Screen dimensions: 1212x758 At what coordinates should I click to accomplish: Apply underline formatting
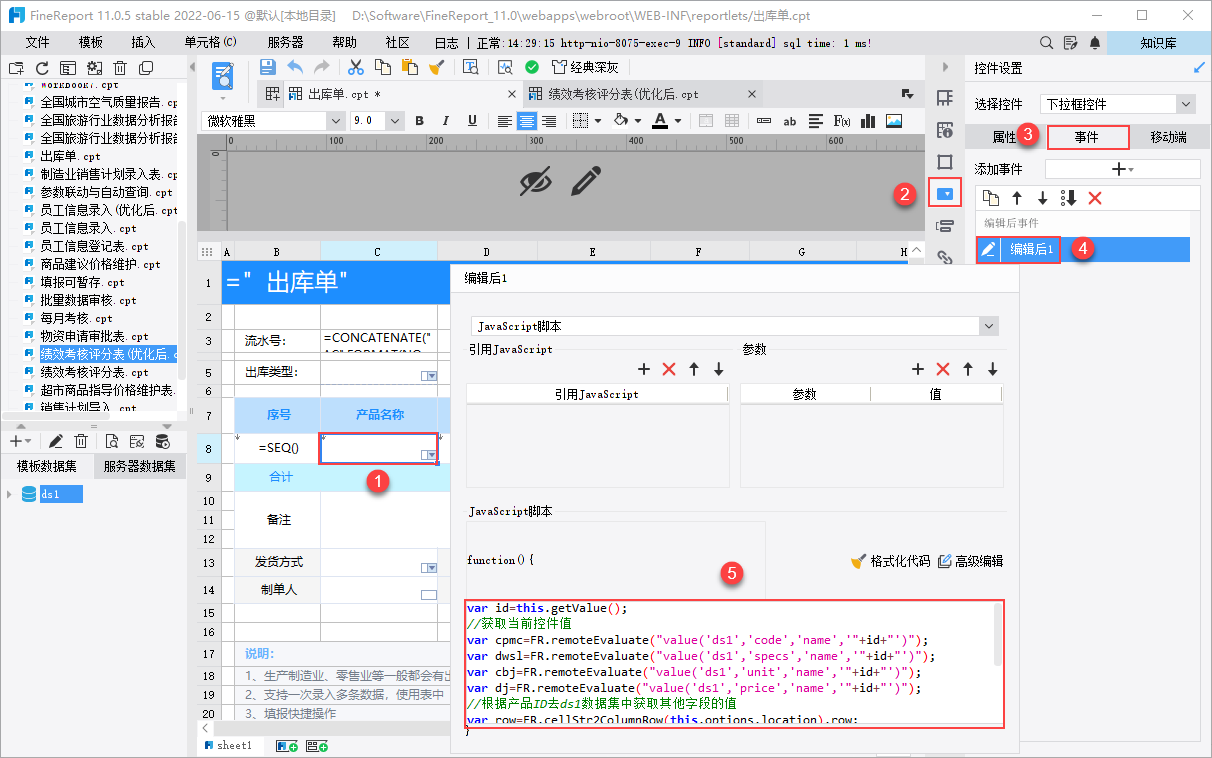(472, 121)
